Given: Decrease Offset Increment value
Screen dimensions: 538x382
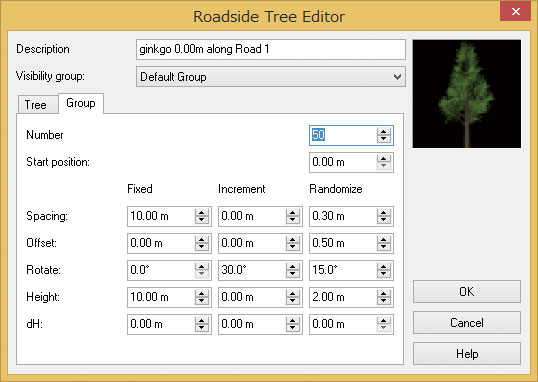Looking at the screenshot, I should (x=293, y=247).
